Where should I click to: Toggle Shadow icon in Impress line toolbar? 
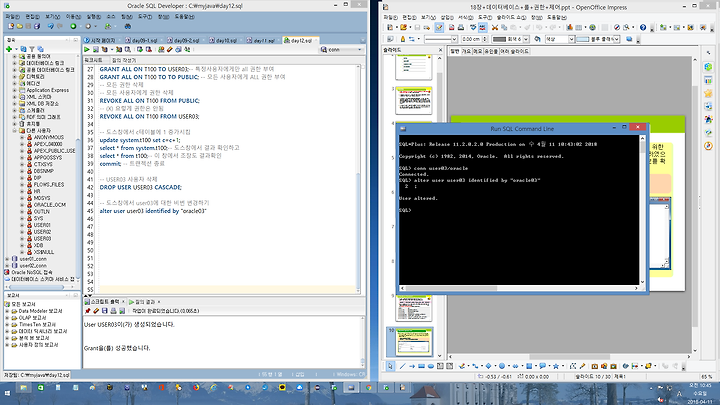[x=629, y=39]
